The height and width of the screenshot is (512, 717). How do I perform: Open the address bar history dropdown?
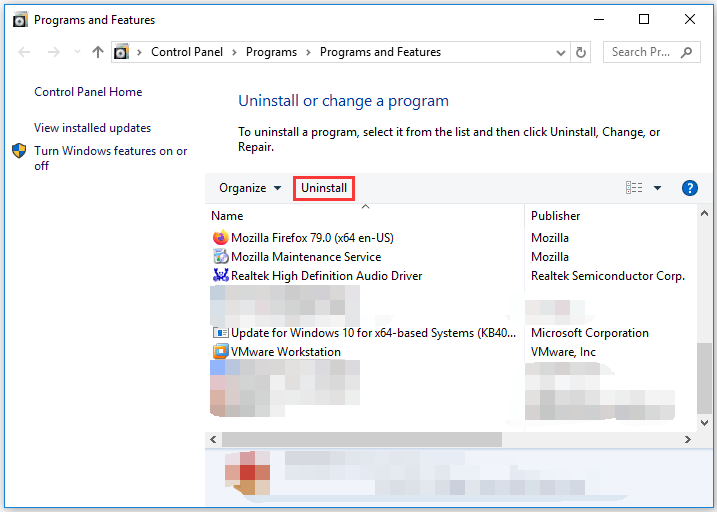click(x=561, y=53)
